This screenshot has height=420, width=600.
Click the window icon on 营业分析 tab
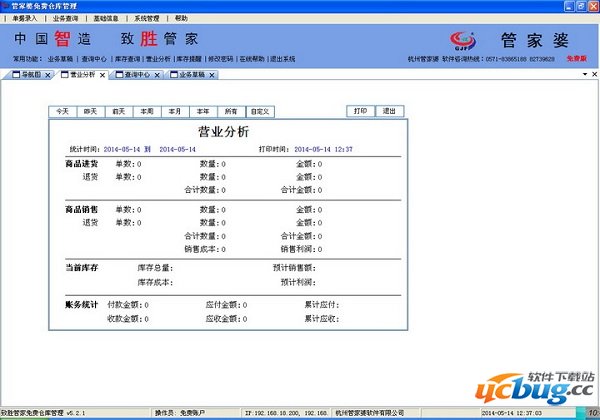[x=65, y=75]
